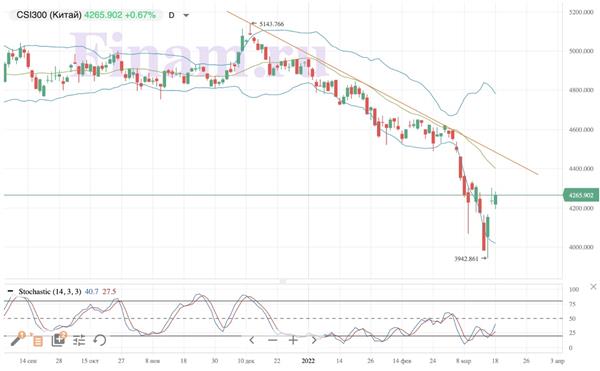Zoom out using the minus button
This screenshot has width=600, height=371.
(x=272, y=340)
